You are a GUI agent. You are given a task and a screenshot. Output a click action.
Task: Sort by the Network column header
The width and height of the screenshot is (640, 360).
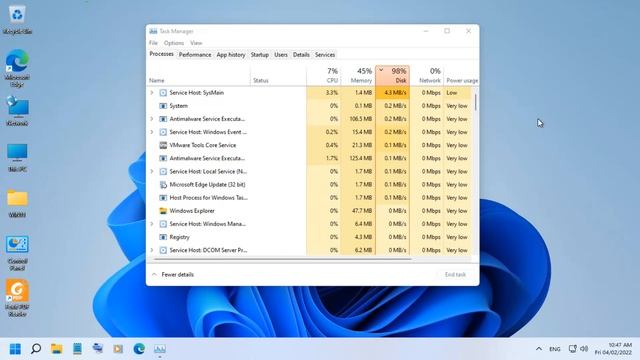(427, 76)
